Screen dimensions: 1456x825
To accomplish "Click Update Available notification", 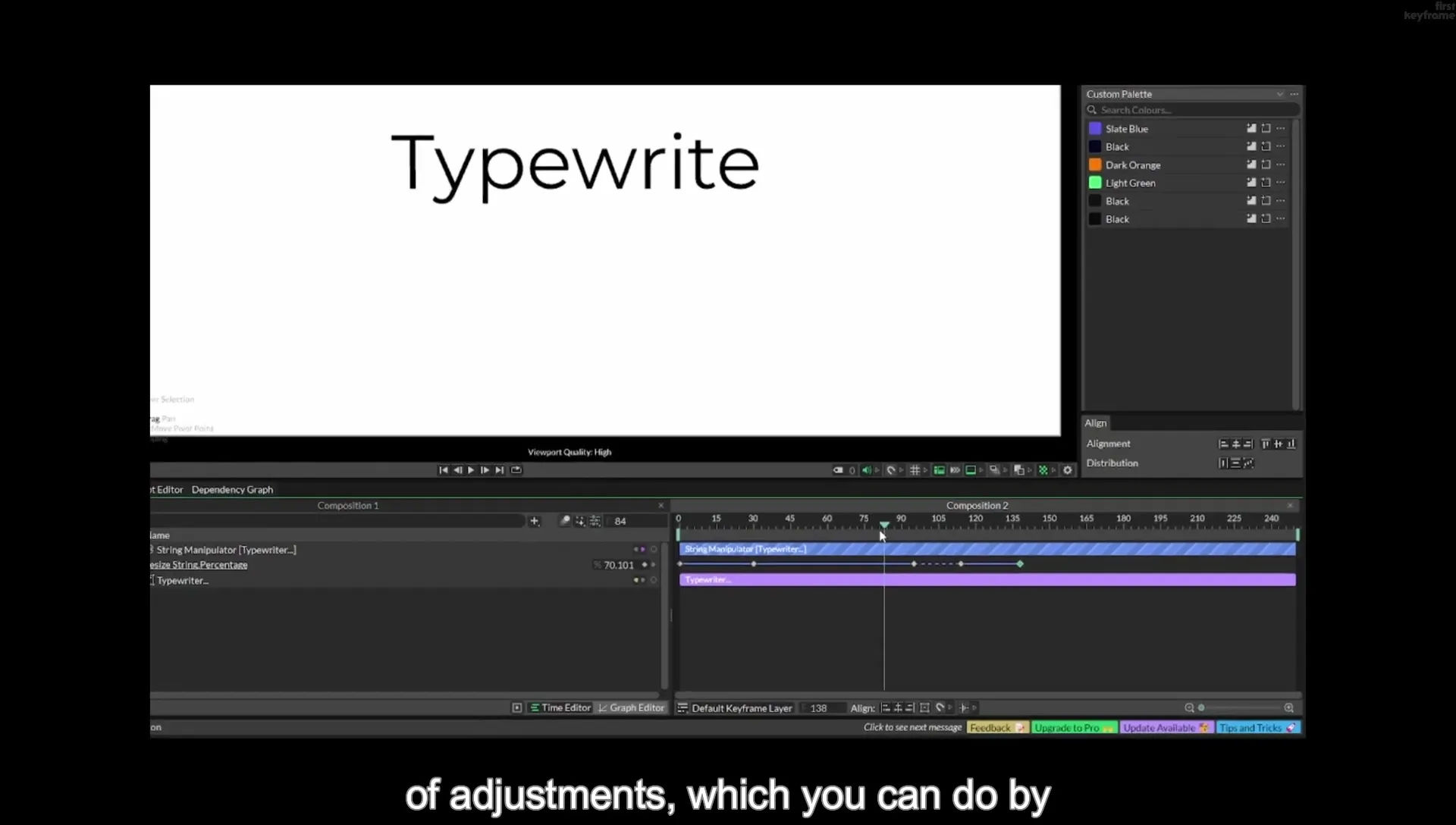I will point(1166,728).
